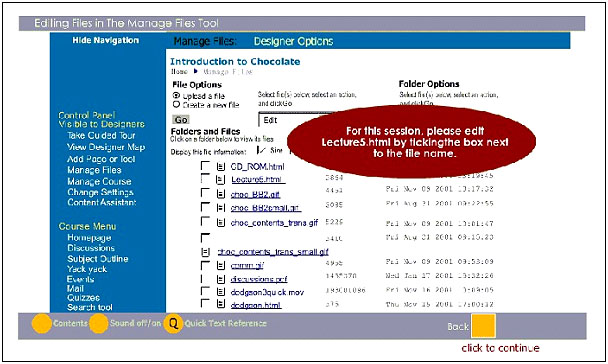Click file icon next to CD_ROM.html
Image resolution: width=608 pixels, height=364 pixels.
221,167
